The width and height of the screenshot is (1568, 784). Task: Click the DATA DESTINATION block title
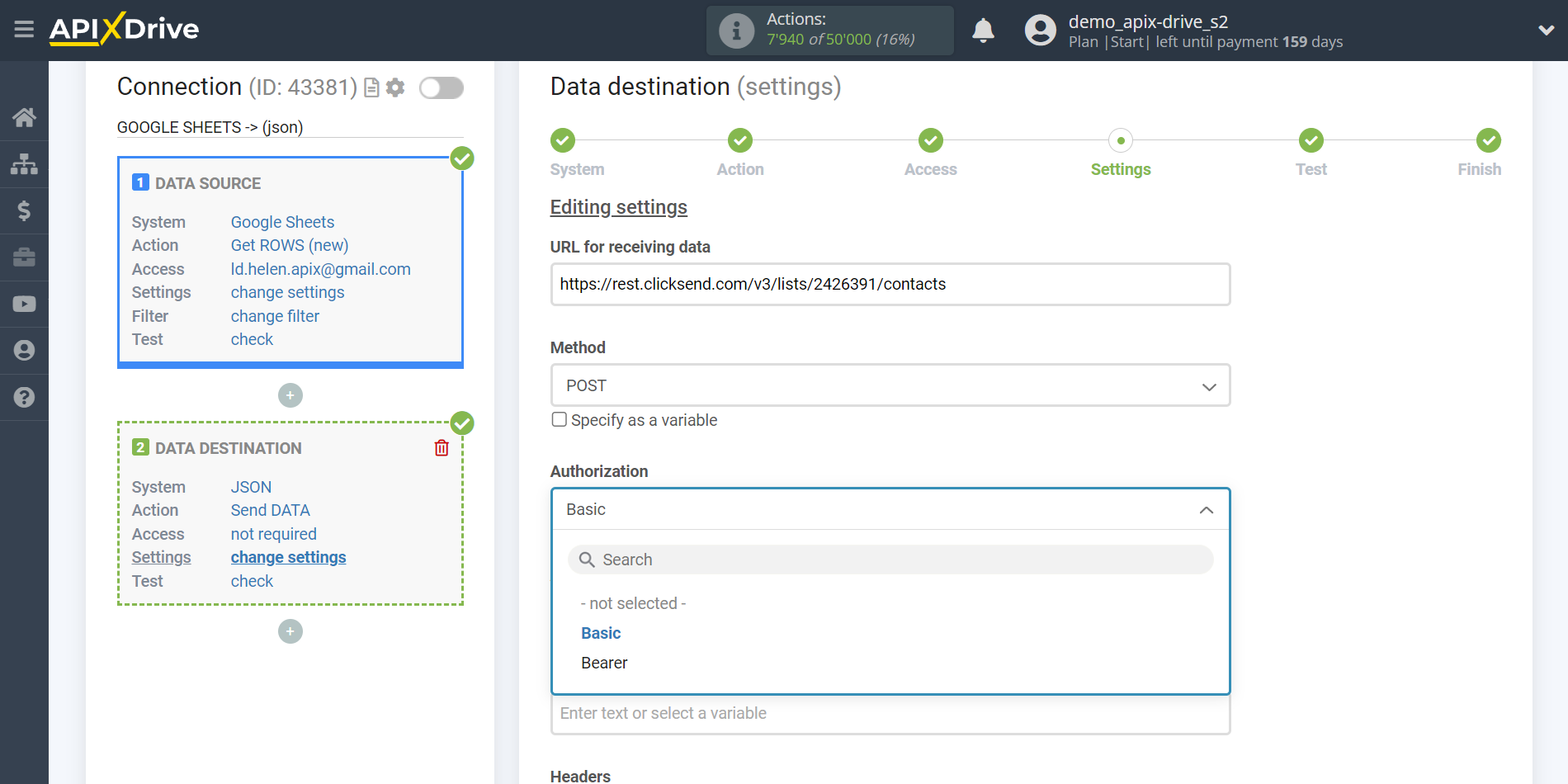coord(229,448)
